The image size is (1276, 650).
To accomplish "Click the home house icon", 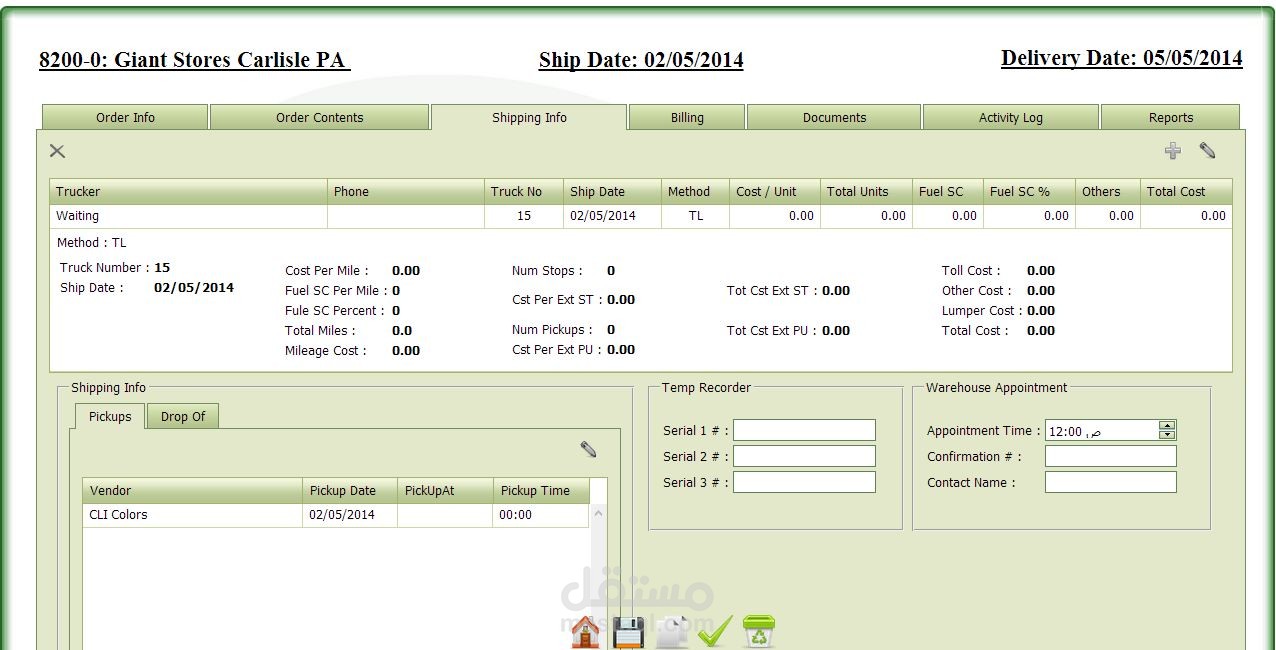I will tap(585, 632).
